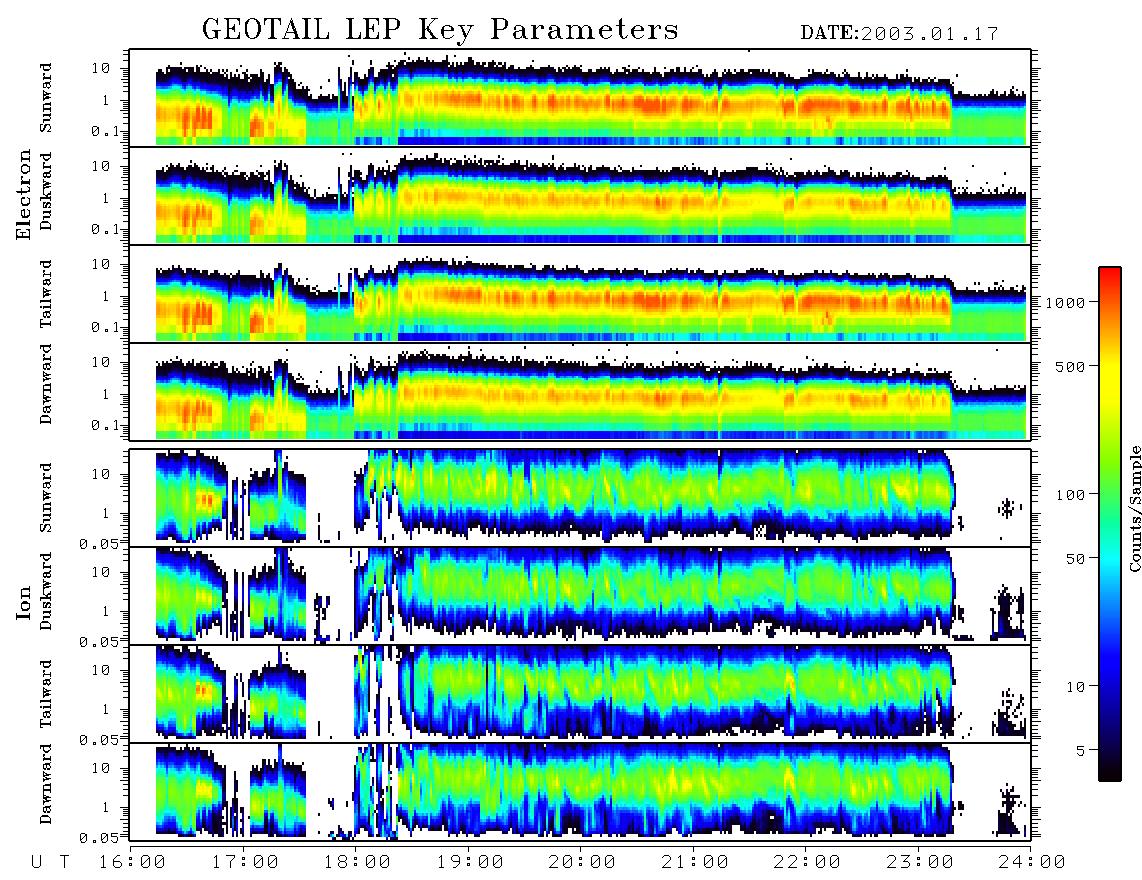Click the vertical Ion group label
This screenshot has width=1142, height=880.
click(23, 602)
